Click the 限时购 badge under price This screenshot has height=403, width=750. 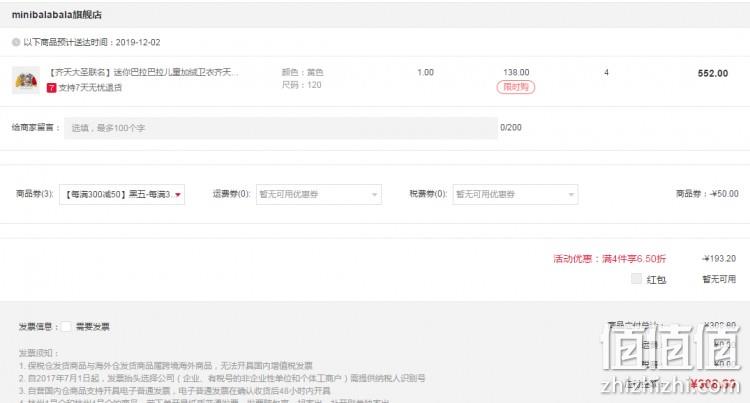coord(516,87)
